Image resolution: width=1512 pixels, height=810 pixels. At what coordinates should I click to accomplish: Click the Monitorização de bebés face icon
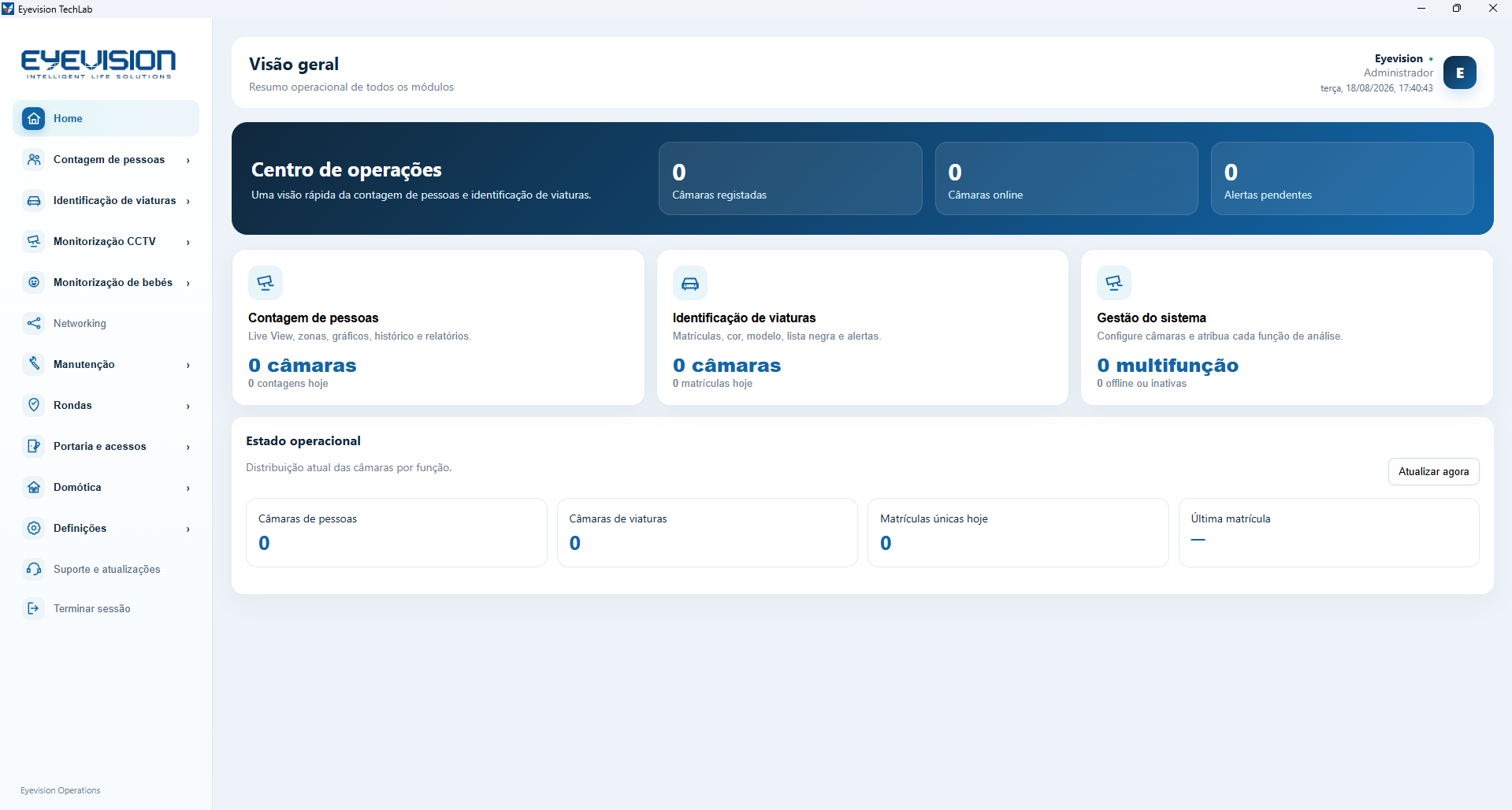[34, 282]
